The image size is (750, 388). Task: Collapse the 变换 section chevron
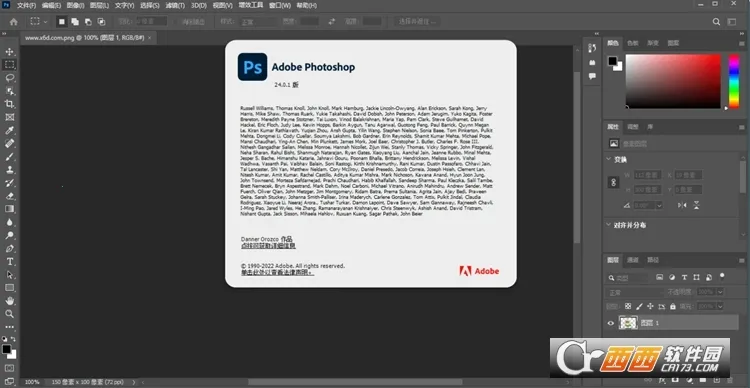[608, 159]
